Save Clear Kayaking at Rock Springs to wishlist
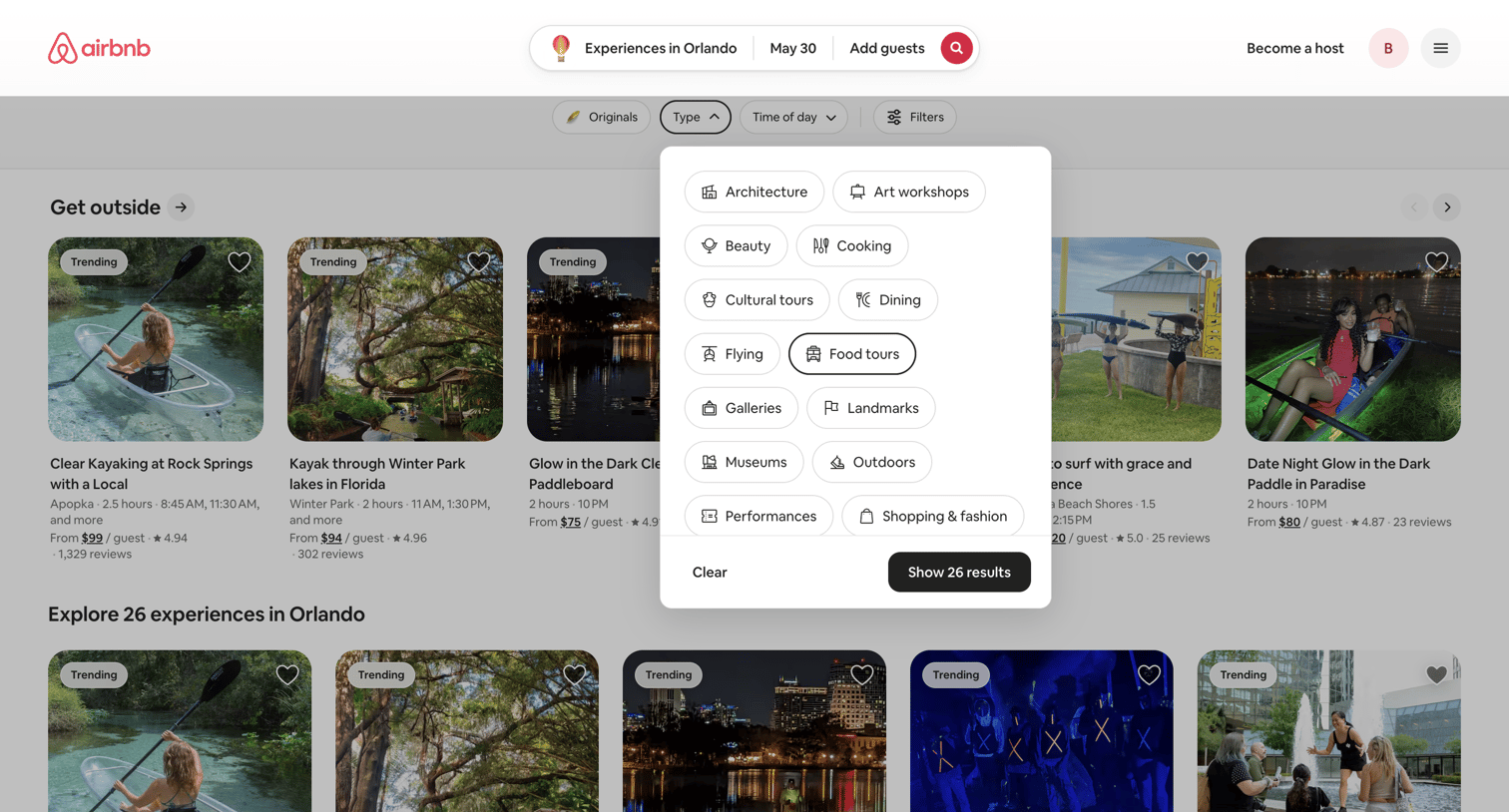The height and width of the screenshot is (812, 1509). tap(240, 262)
